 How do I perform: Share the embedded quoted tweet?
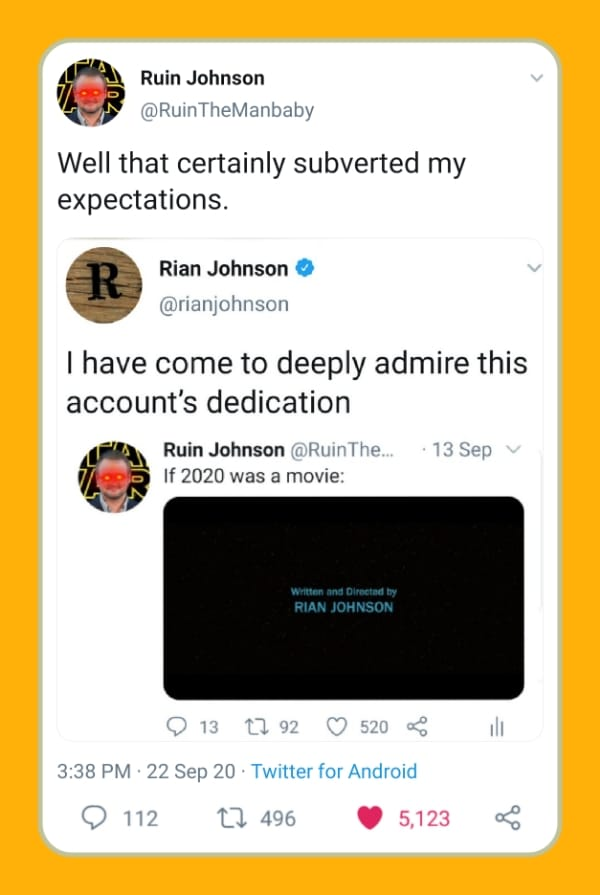[x=417, y=727]
